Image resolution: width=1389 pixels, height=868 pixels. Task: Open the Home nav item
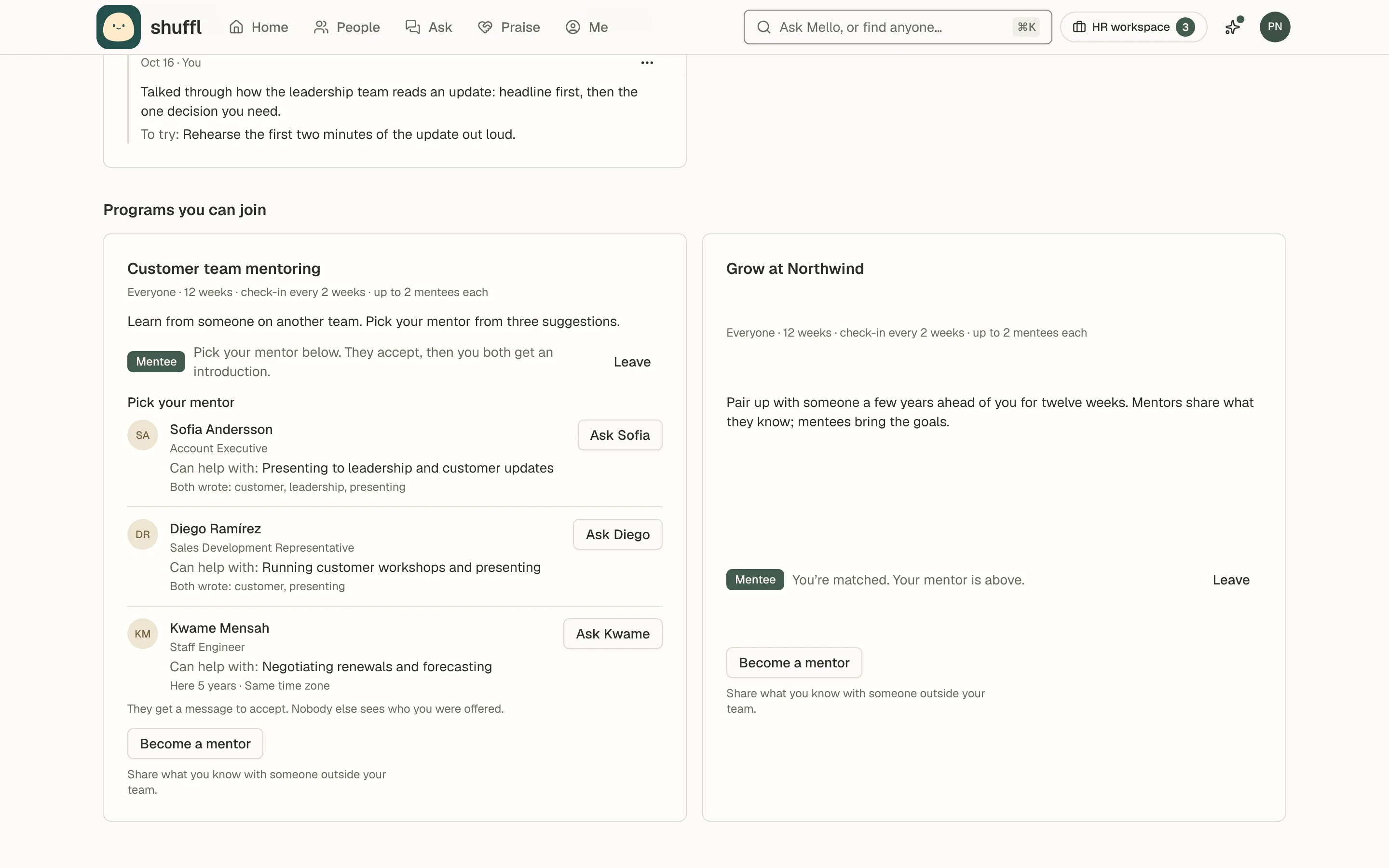point(259,27)
